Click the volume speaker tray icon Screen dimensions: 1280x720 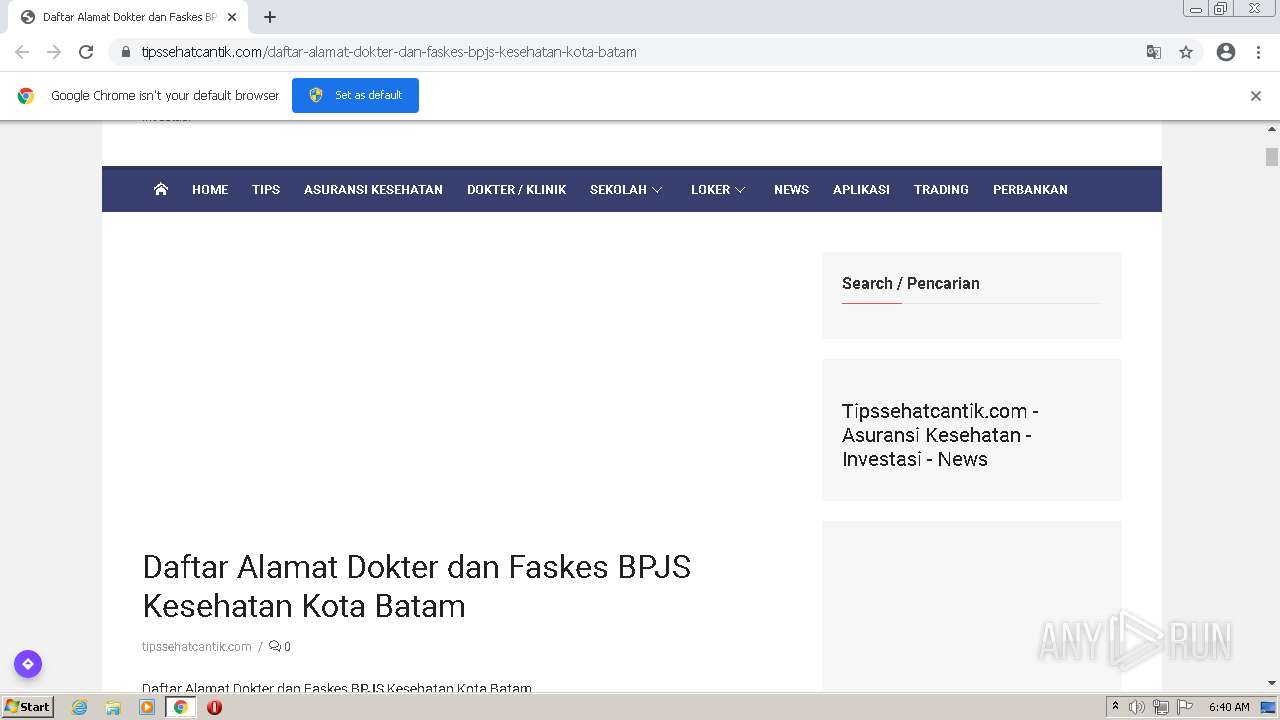coord(1137,707)
